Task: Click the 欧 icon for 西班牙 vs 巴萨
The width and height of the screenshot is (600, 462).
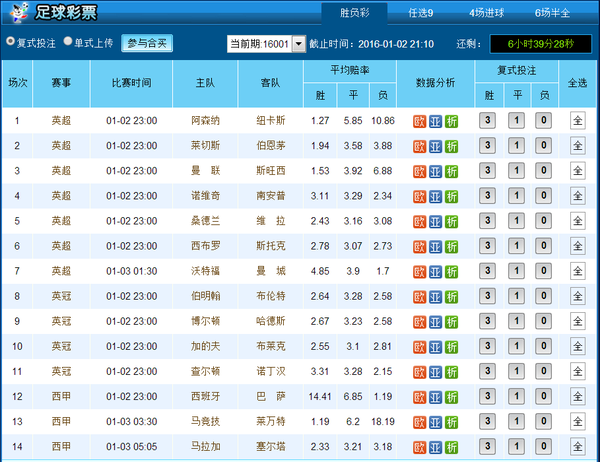Action: click(x=420, y=396)
